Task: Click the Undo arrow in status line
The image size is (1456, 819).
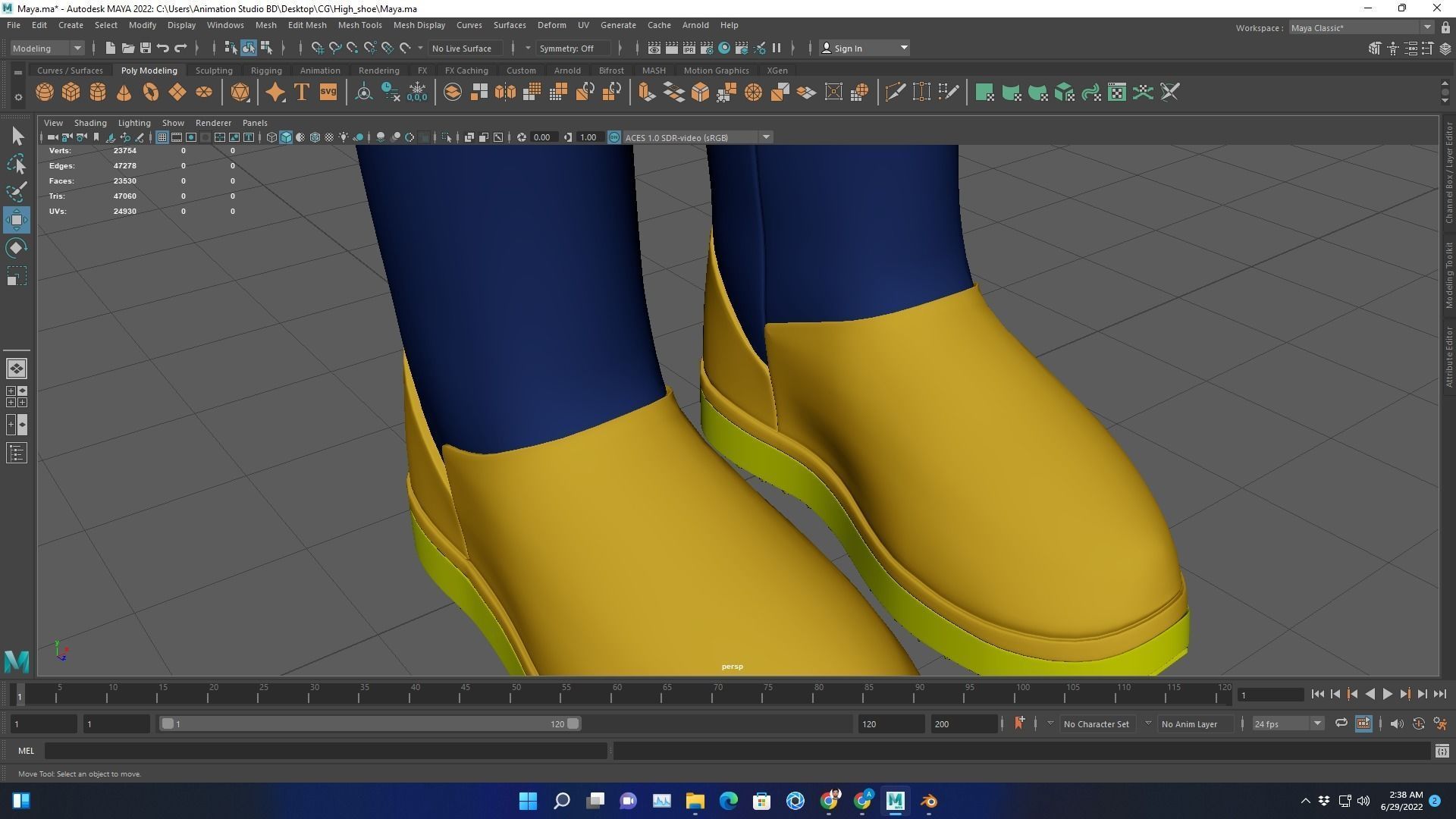Action: (x=163, y=49)
